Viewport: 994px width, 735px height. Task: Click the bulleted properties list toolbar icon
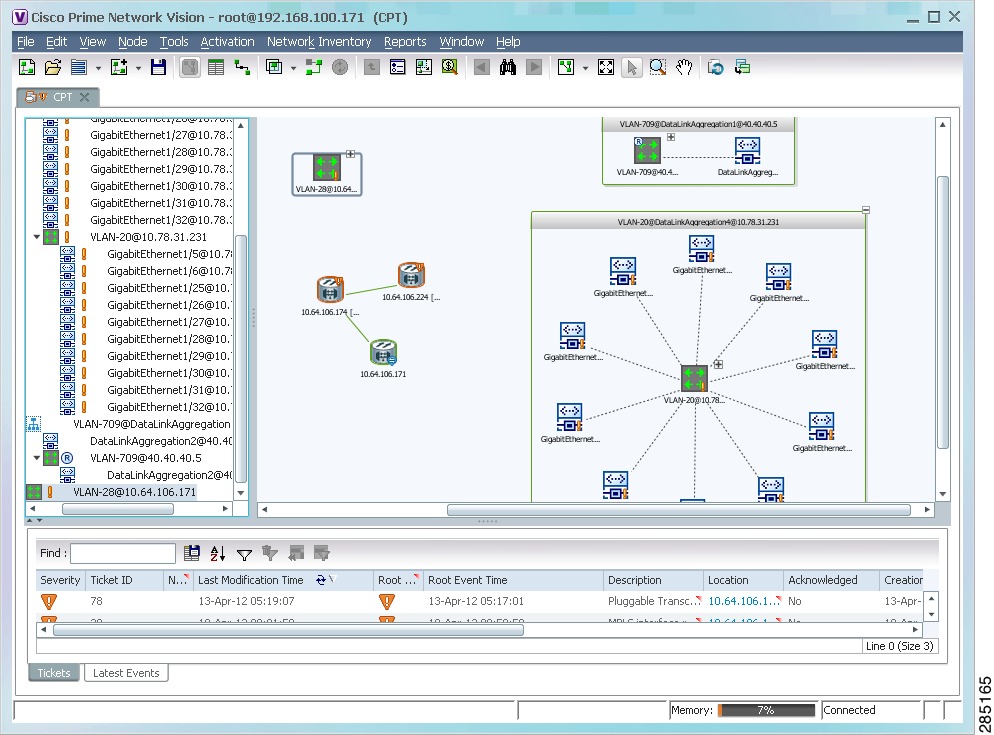[x=397, y=67]
